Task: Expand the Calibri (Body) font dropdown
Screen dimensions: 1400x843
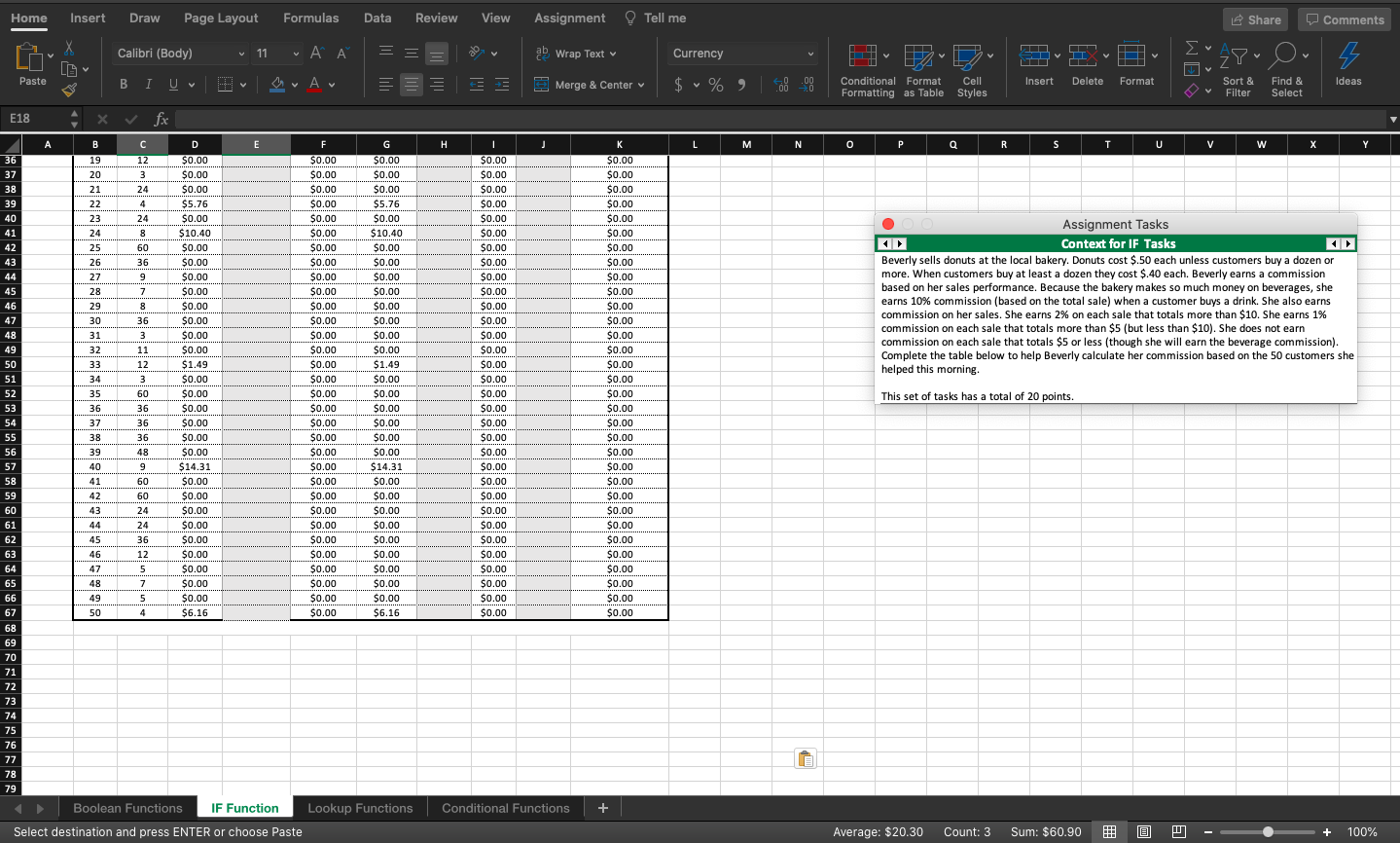Action: click(x=241, y=54)
